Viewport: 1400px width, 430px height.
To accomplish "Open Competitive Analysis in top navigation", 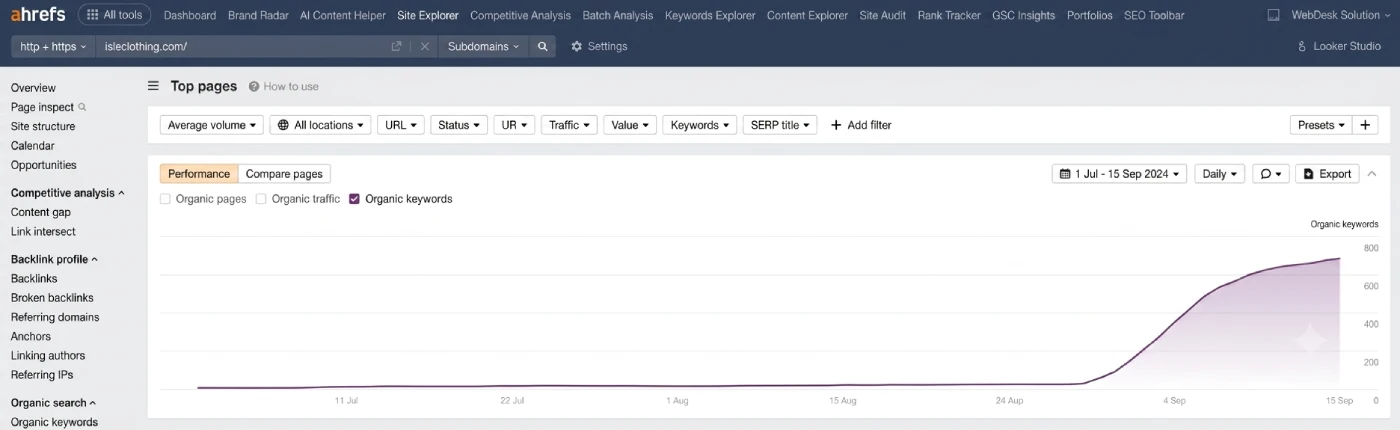I will 520,15.
